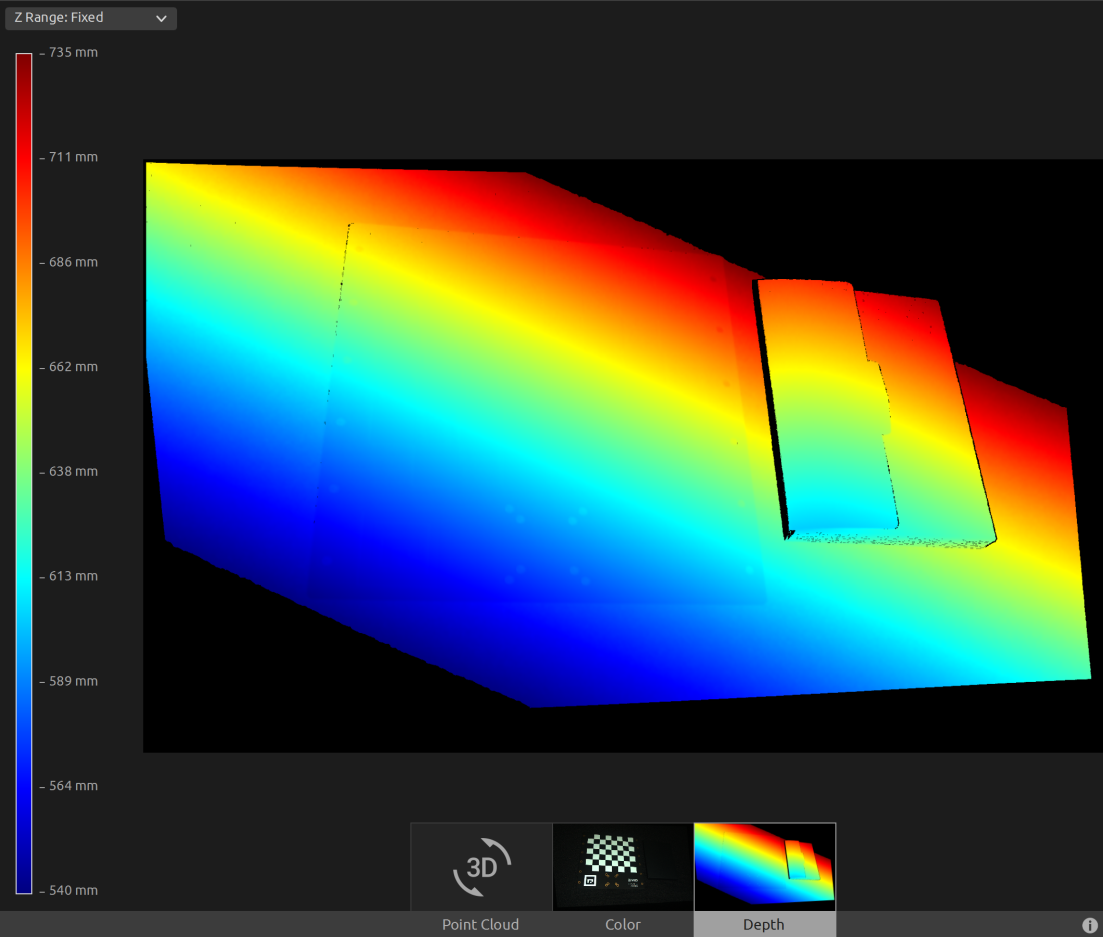Click the 662 mm scale label
This screenshot has height=937, width=1103.
click(x=73, y=367)
